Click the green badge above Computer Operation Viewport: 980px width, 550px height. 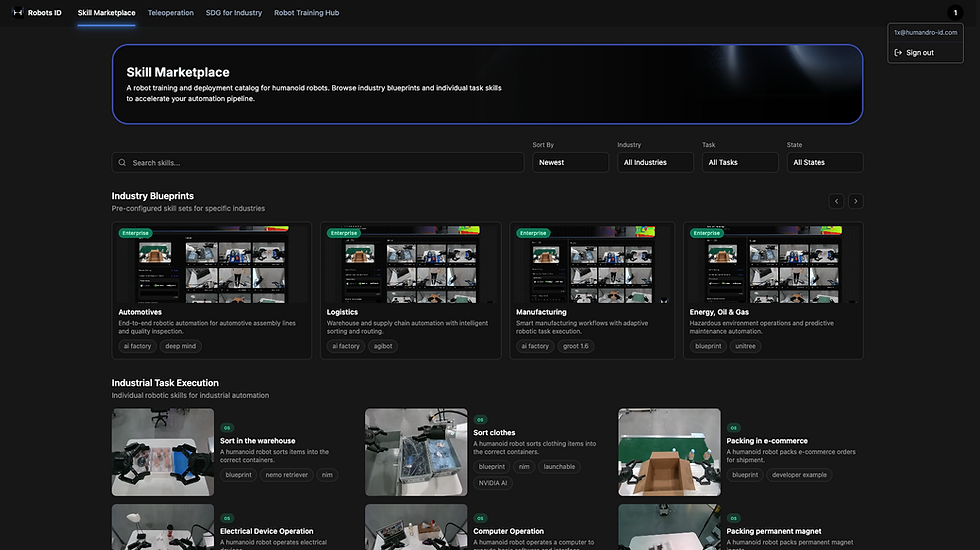[480, 518]
